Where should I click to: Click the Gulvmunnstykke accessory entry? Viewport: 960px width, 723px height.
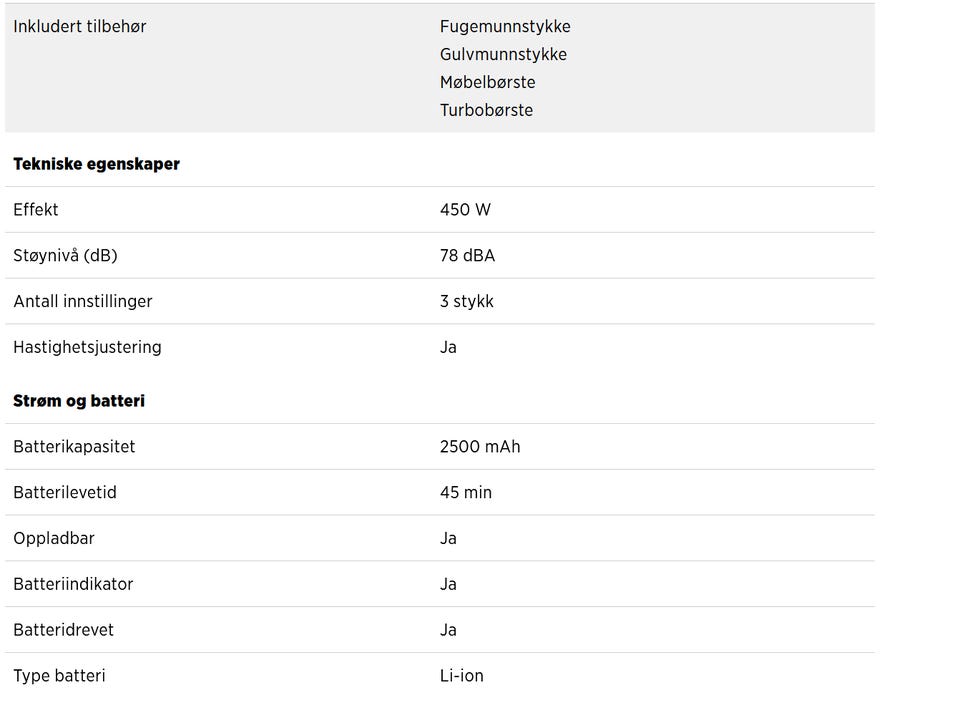(x=503, y=55)
